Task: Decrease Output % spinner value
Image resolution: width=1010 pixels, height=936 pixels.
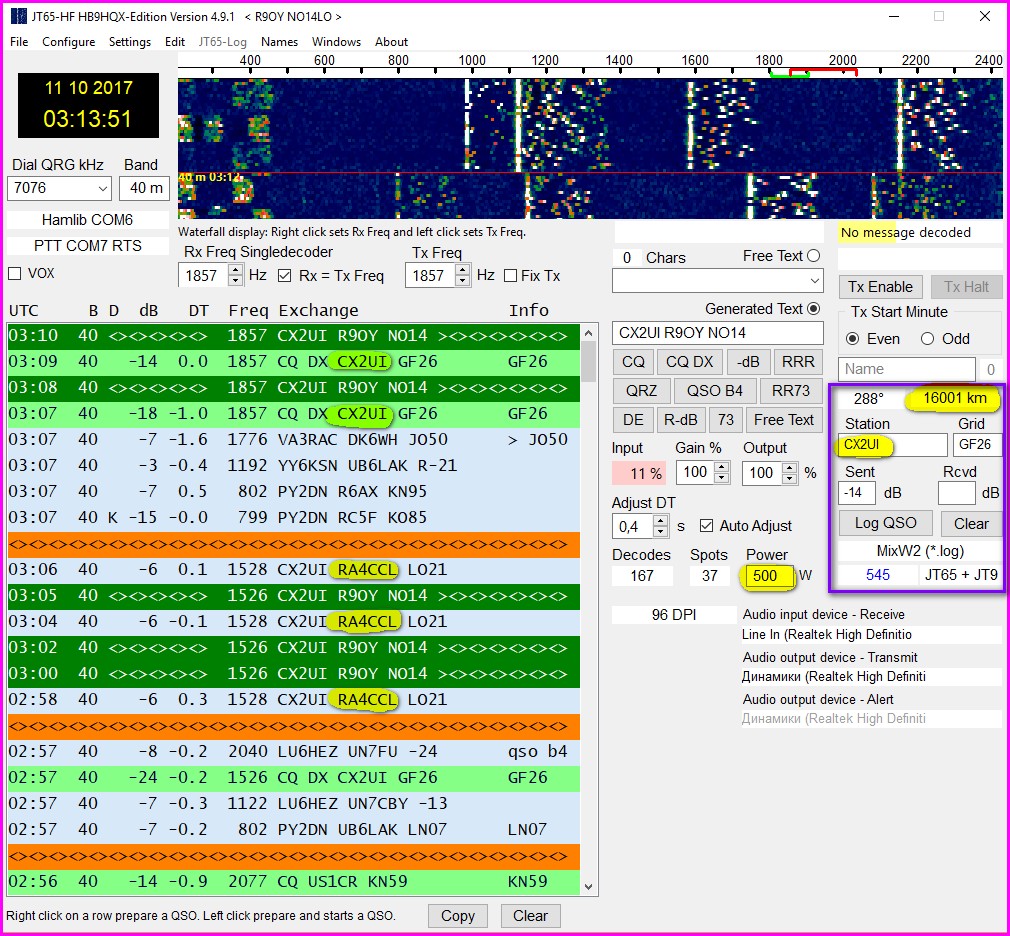Action: 787,478
